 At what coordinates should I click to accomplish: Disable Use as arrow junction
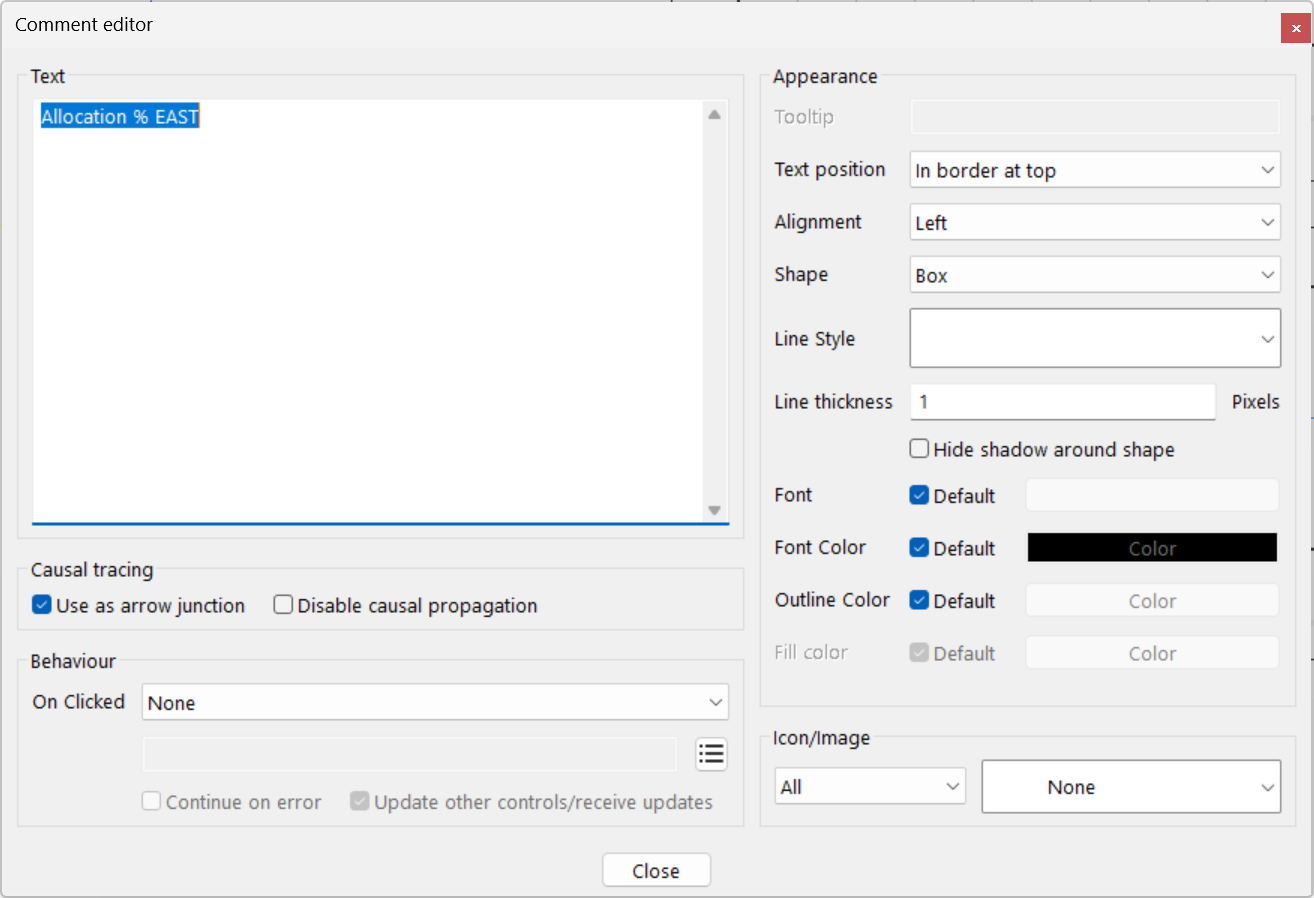[41, 604]
